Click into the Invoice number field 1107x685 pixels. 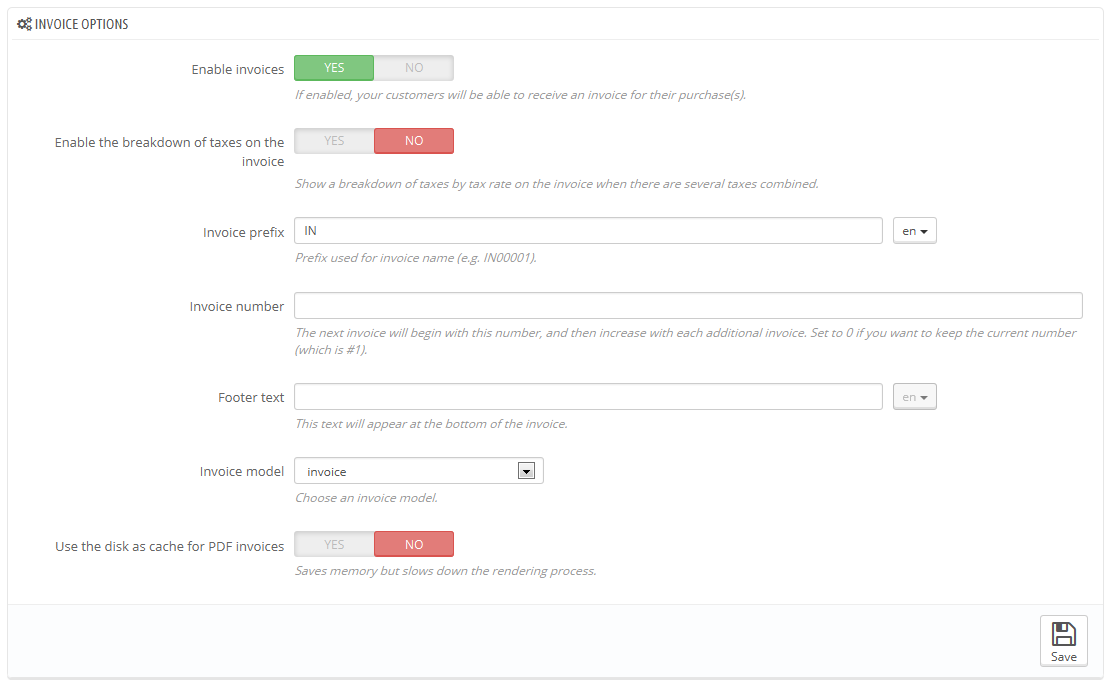pyautogui.click(x=688, y=306)
